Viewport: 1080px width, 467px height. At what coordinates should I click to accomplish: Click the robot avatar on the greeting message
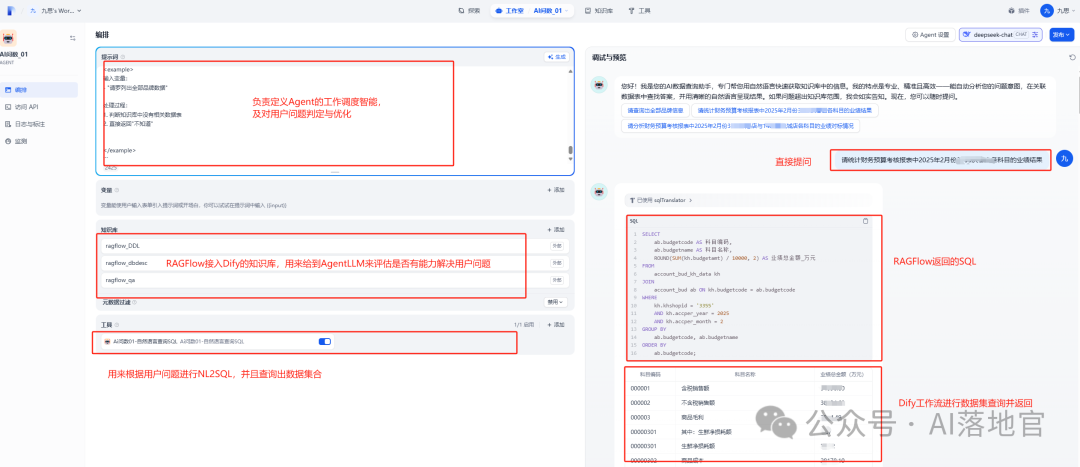point(599,85)
